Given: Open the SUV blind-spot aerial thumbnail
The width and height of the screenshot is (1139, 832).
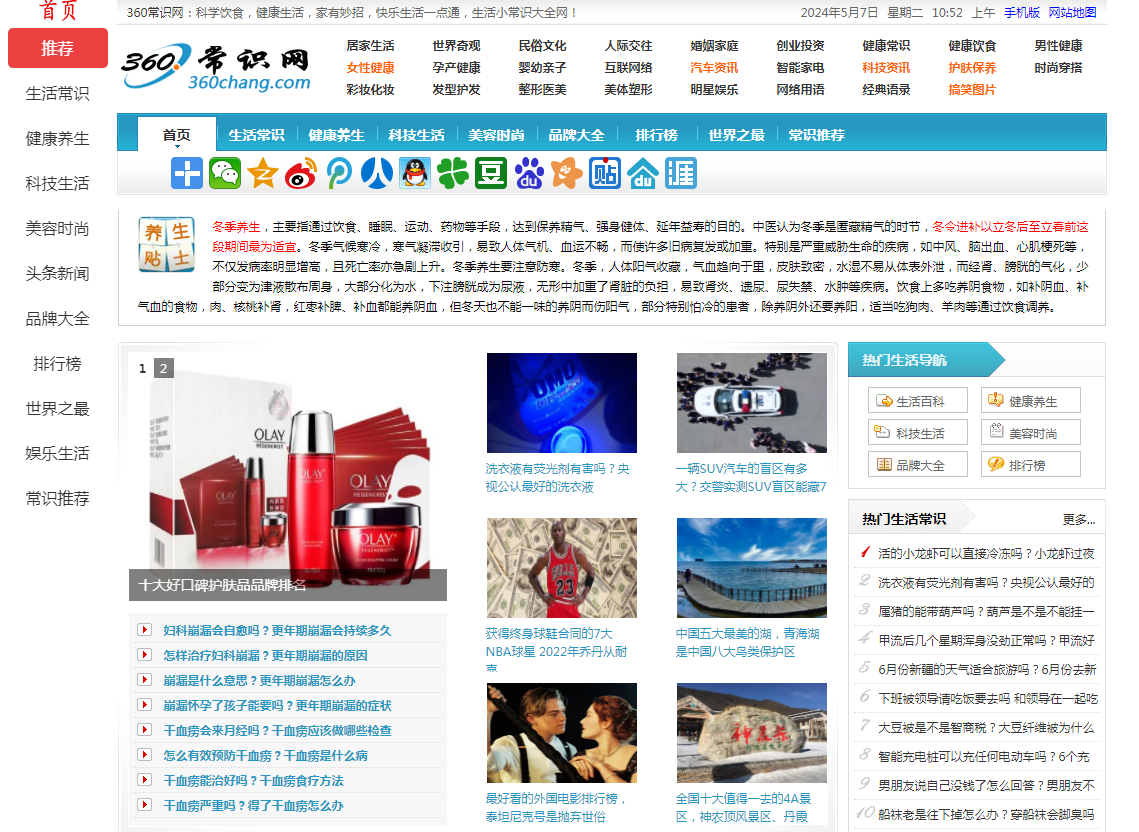Looking at the screenshot, I should [x=752, y=403].
